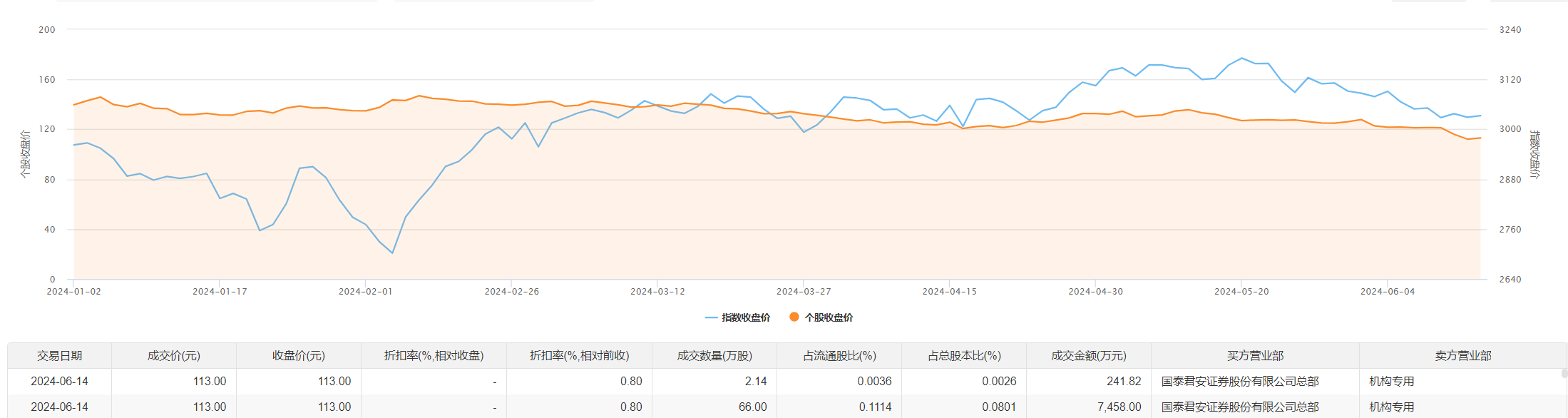
Task: Click the 3000 right axis value
Action: pos(1510,129)
